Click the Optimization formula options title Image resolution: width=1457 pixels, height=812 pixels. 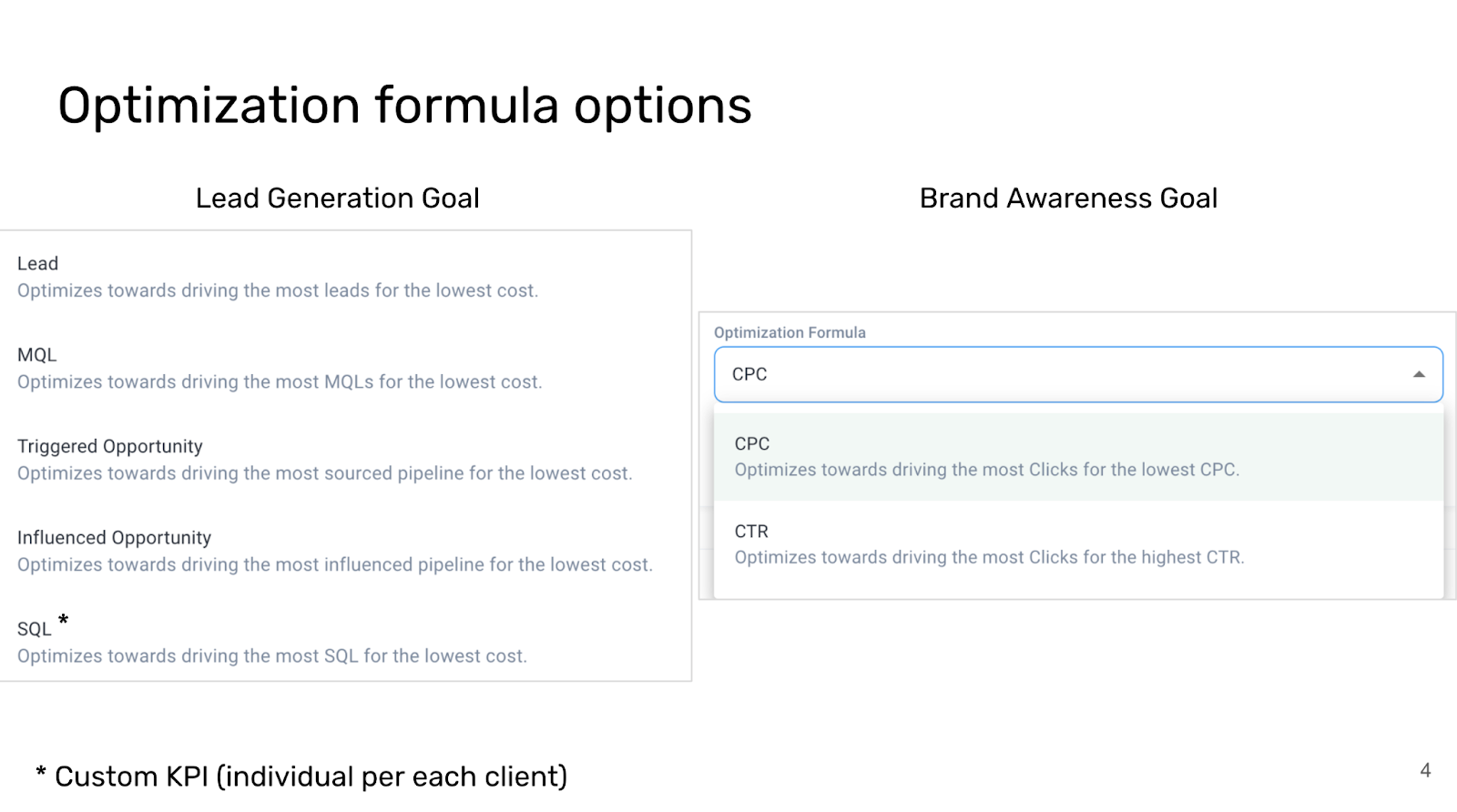pos(404,105)
